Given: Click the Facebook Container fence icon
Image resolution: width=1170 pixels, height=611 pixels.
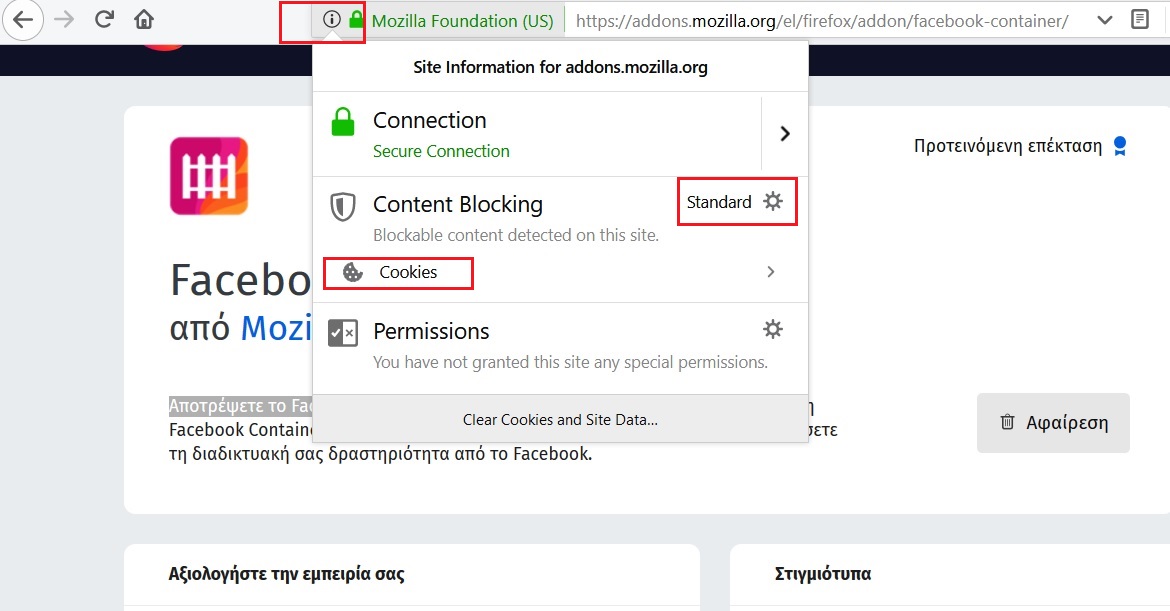Looking at the screenshot, I should pos(209,176).
